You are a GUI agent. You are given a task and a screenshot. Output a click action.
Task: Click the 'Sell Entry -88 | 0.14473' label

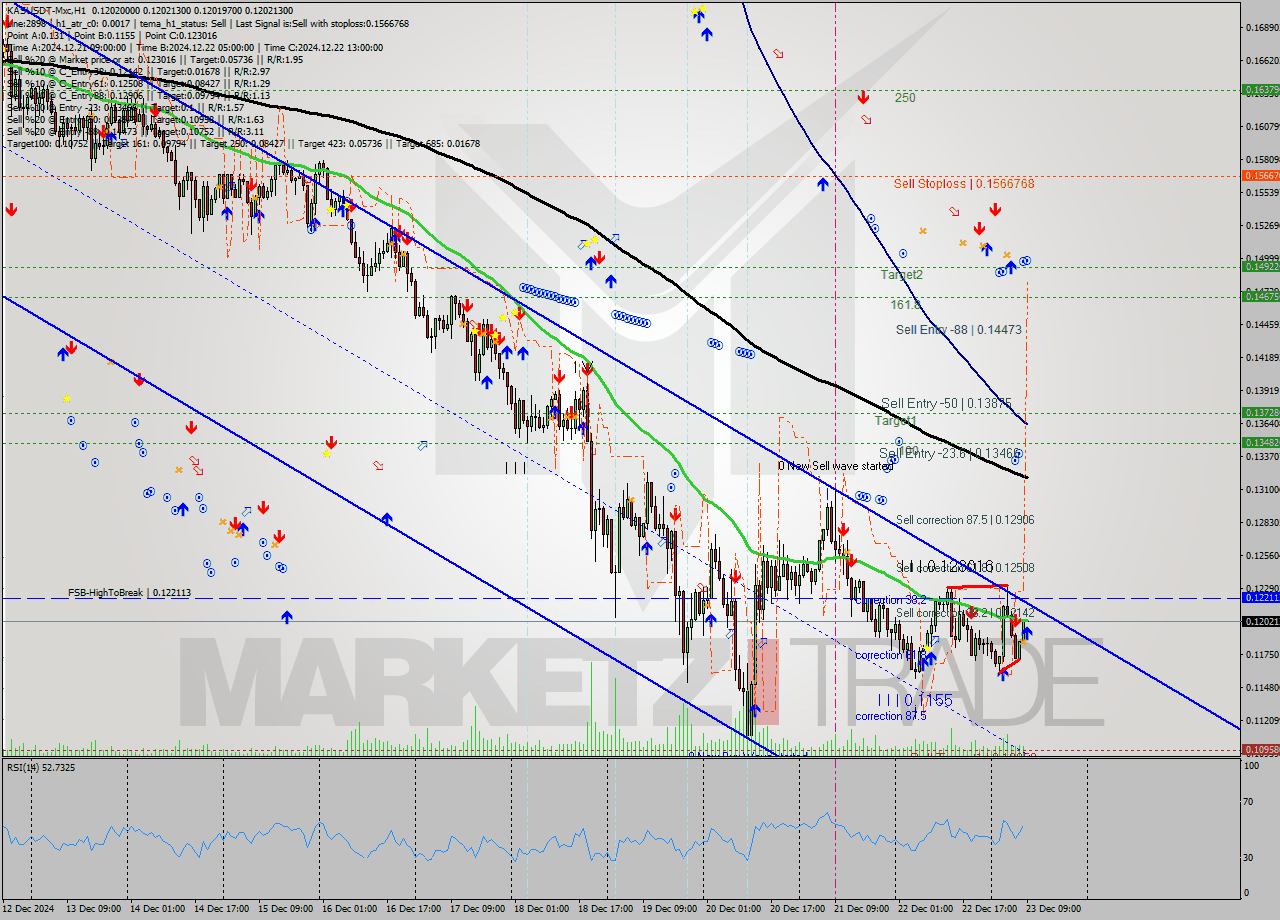[x=958, y=329]
